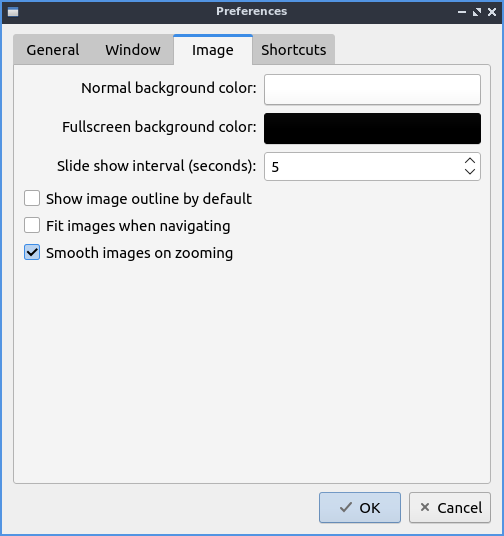Open the window menu icon in title bar
The width and height of the screenshot is (504, 536).
(13, 12)
